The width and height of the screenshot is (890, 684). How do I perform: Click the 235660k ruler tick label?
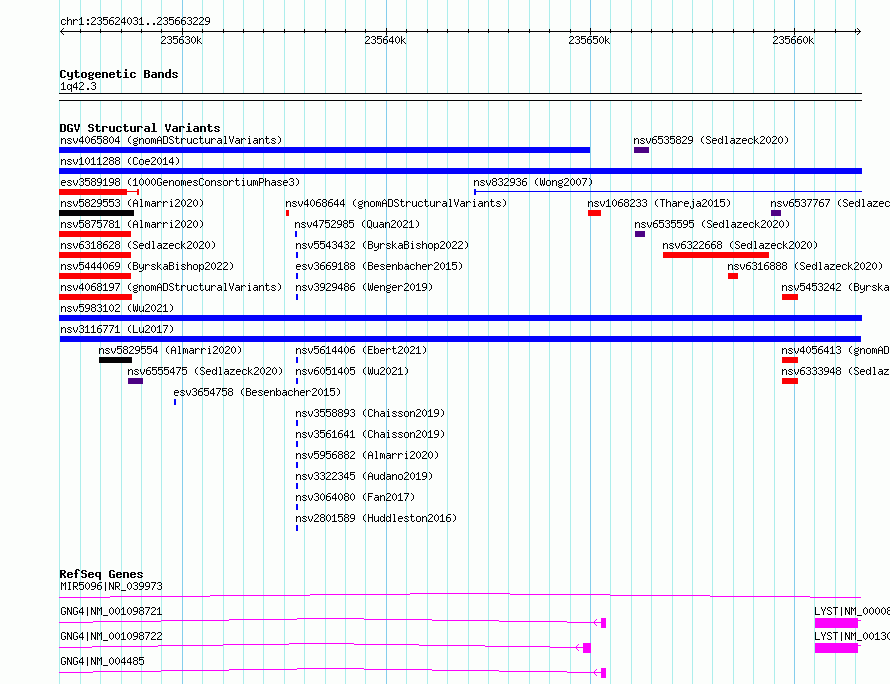[x=793, y=40]
